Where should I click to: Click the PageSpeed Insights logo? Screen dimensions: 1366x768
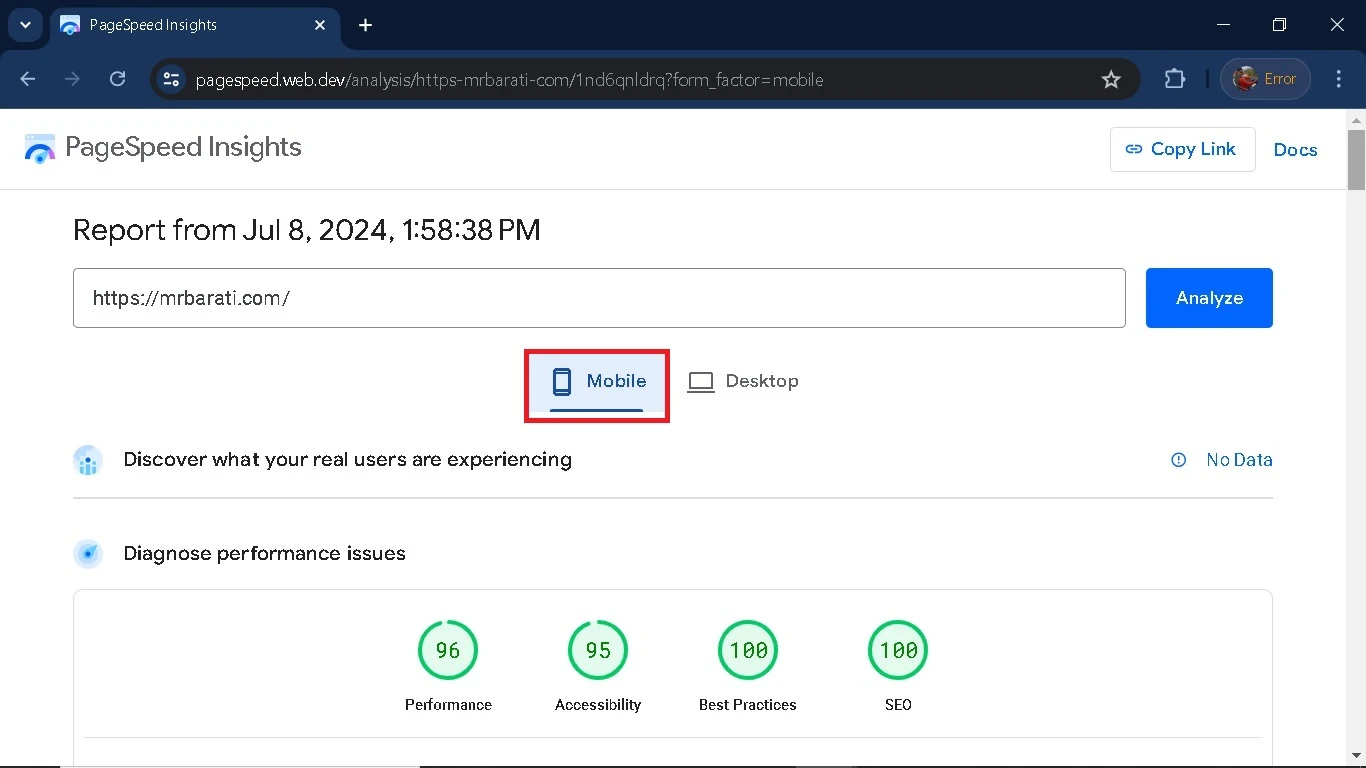tap(40, 149)
